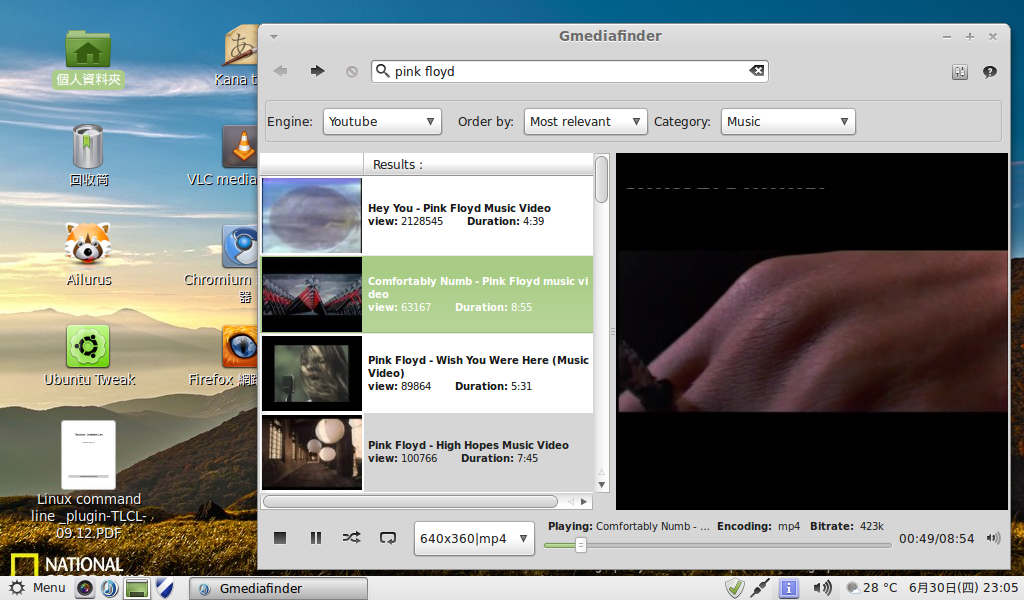Click the scroll-right arrow under results list
This screenshot has height=600, width=1024.
click(584, 501)
